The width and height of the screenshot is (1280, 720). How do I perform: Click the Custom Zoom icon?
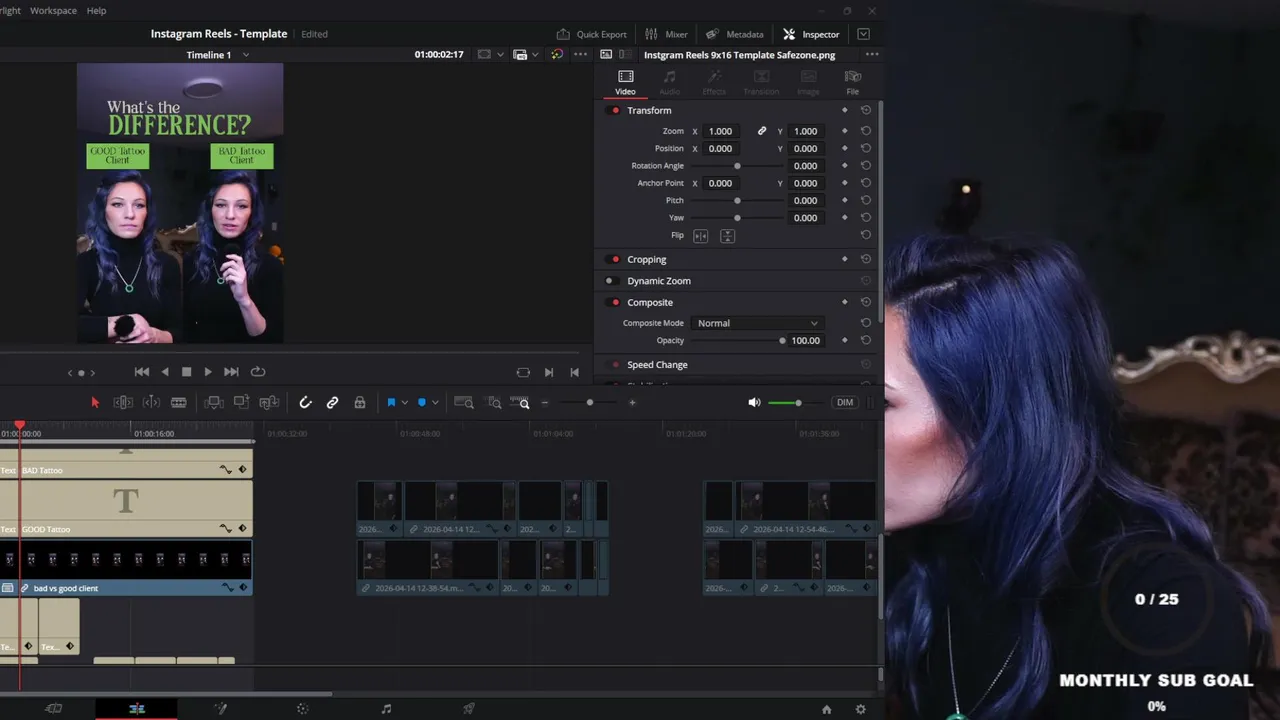[520, 402]
